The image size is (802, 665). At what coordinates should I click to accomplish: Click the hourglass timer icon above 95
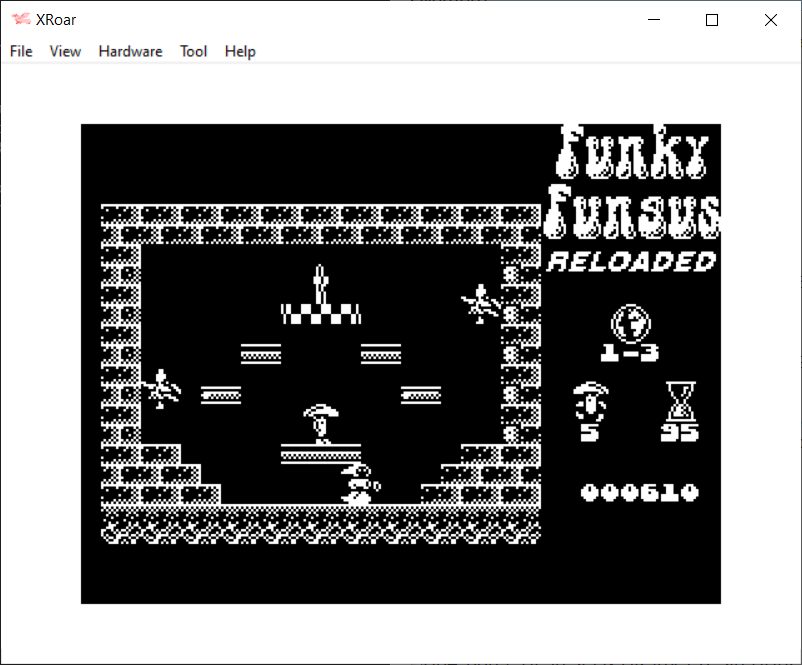tap(680, 400)
